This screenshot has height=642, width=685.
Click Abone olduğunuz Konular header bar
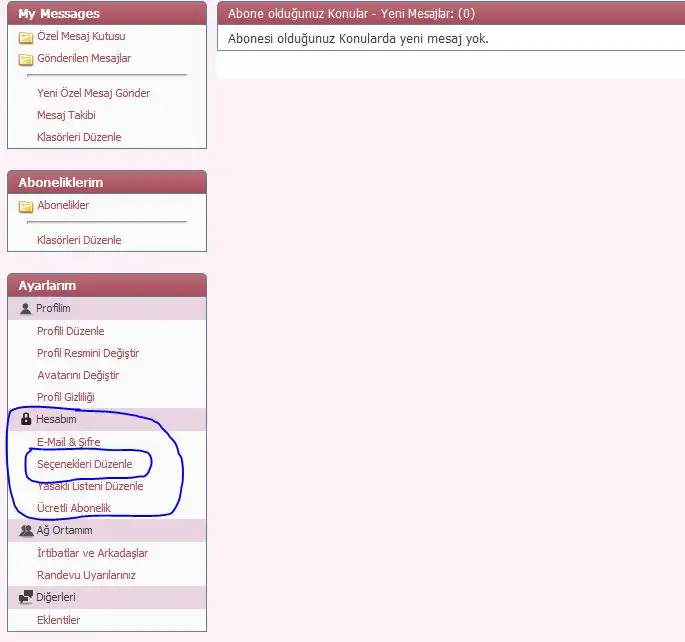click(451, 14)
